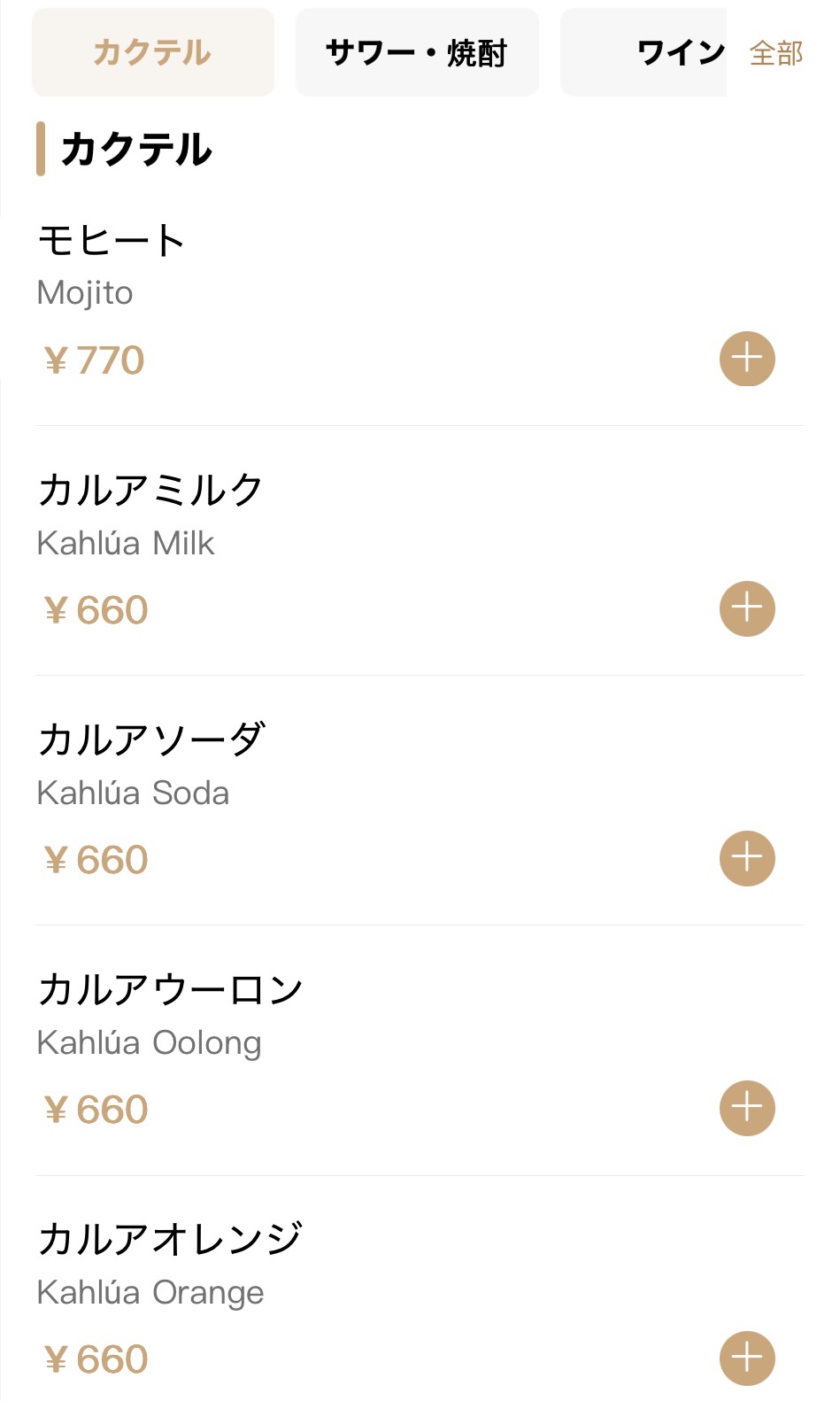Tap the Kahlúa Soda English label

pos(133,793)
